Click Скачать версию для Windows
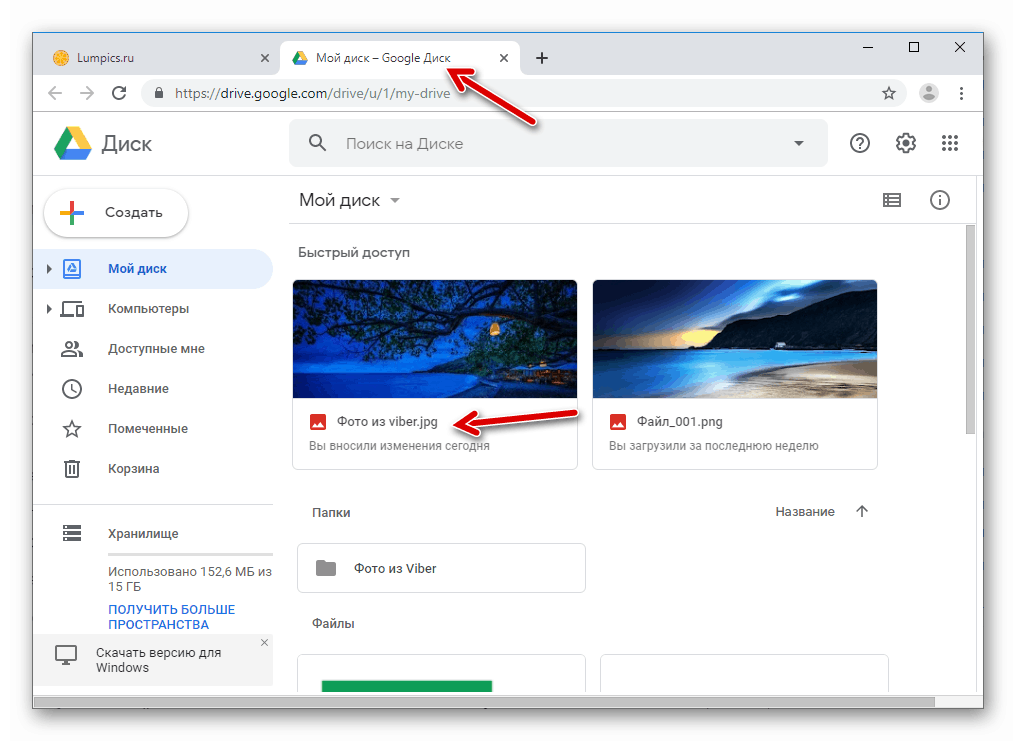The width and height of the screenshot is (1016, 741). tap(159, 660)
